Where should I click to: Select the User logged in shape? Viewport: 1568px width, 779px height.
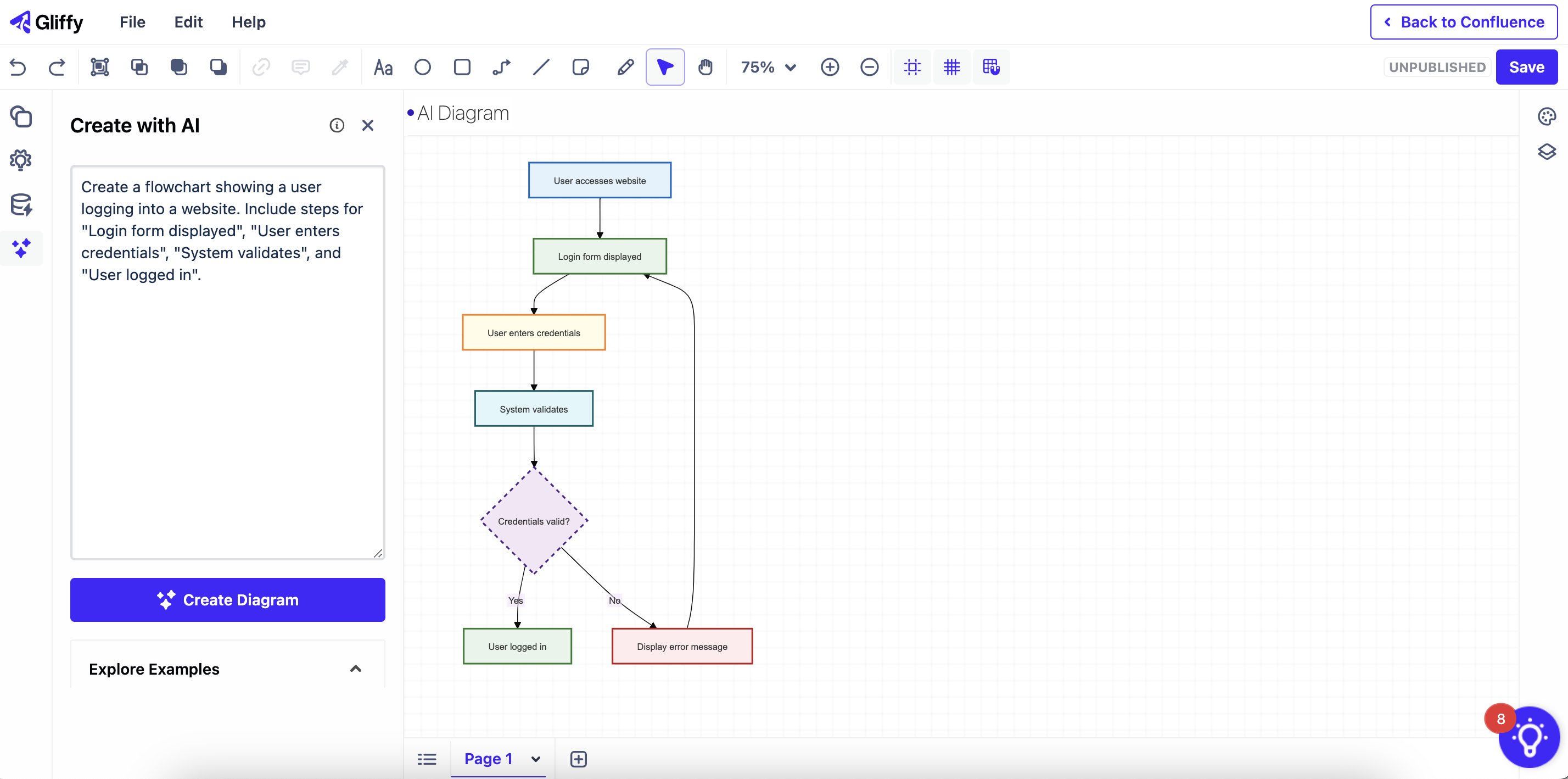[x=517, y=646]
